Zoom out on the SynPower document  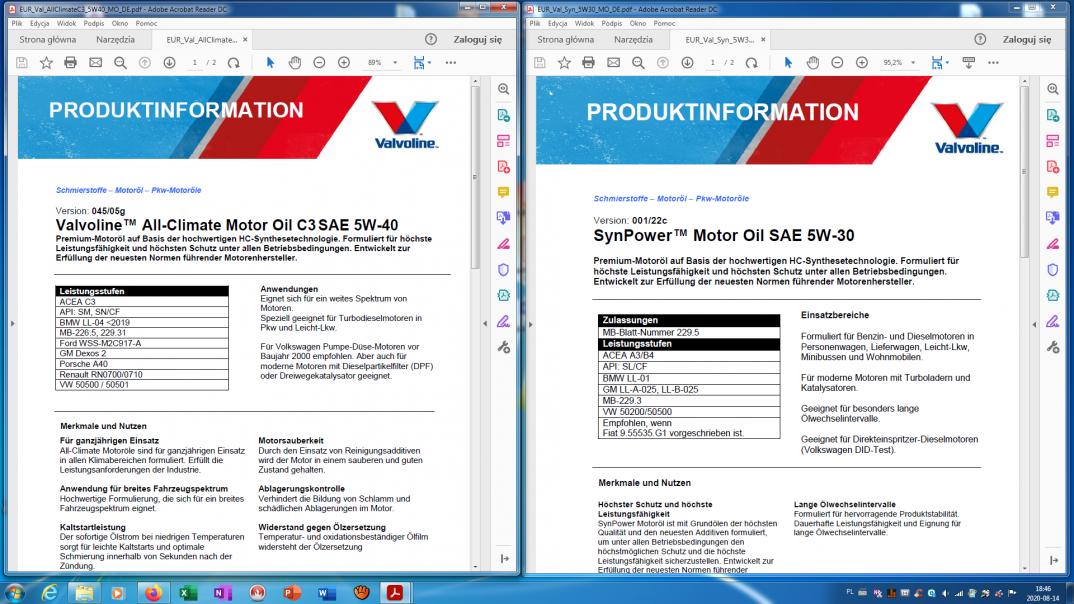837,63
